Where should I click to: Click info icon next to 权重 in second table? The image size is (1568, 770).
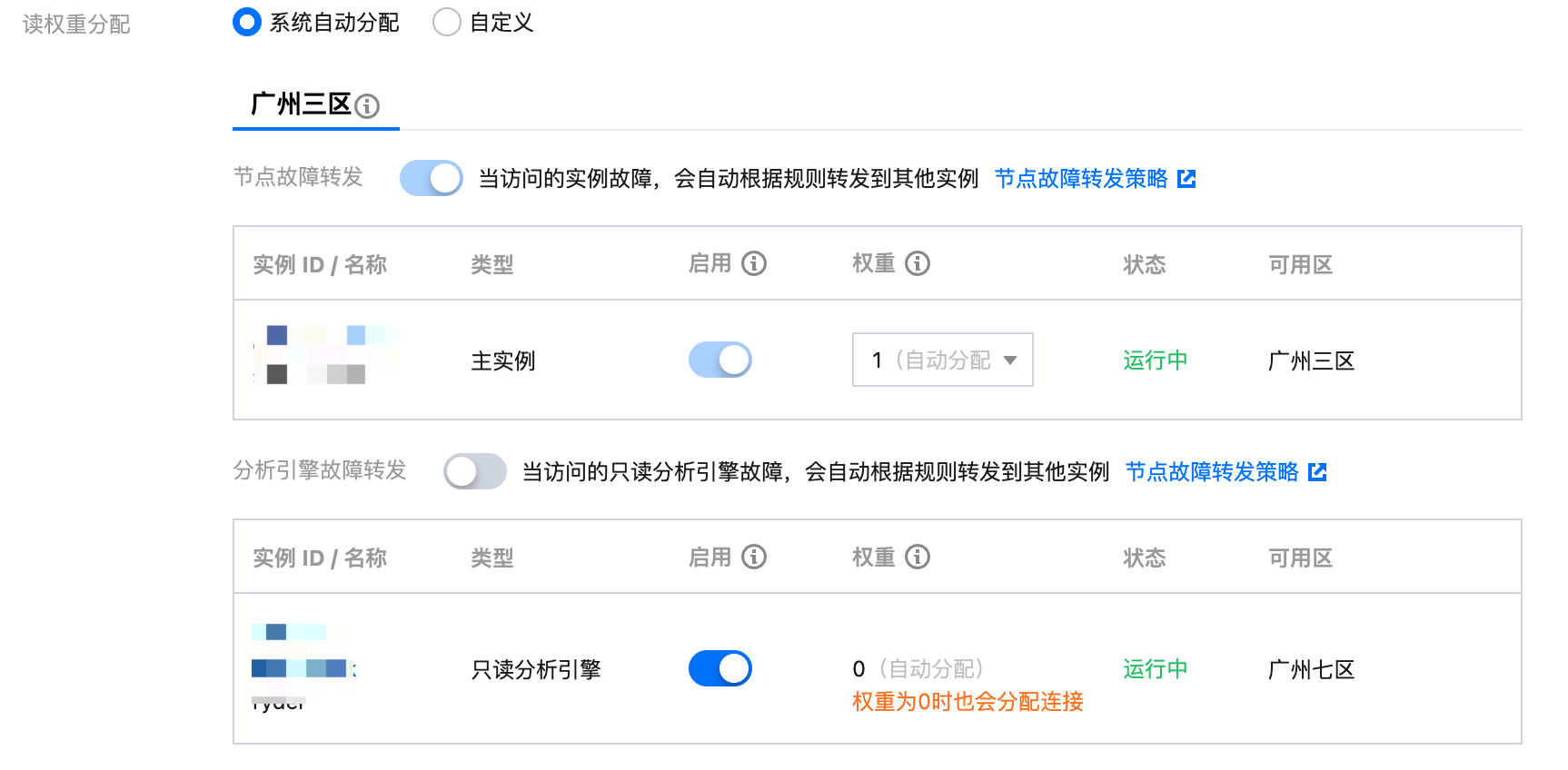[x=918, y=557]
